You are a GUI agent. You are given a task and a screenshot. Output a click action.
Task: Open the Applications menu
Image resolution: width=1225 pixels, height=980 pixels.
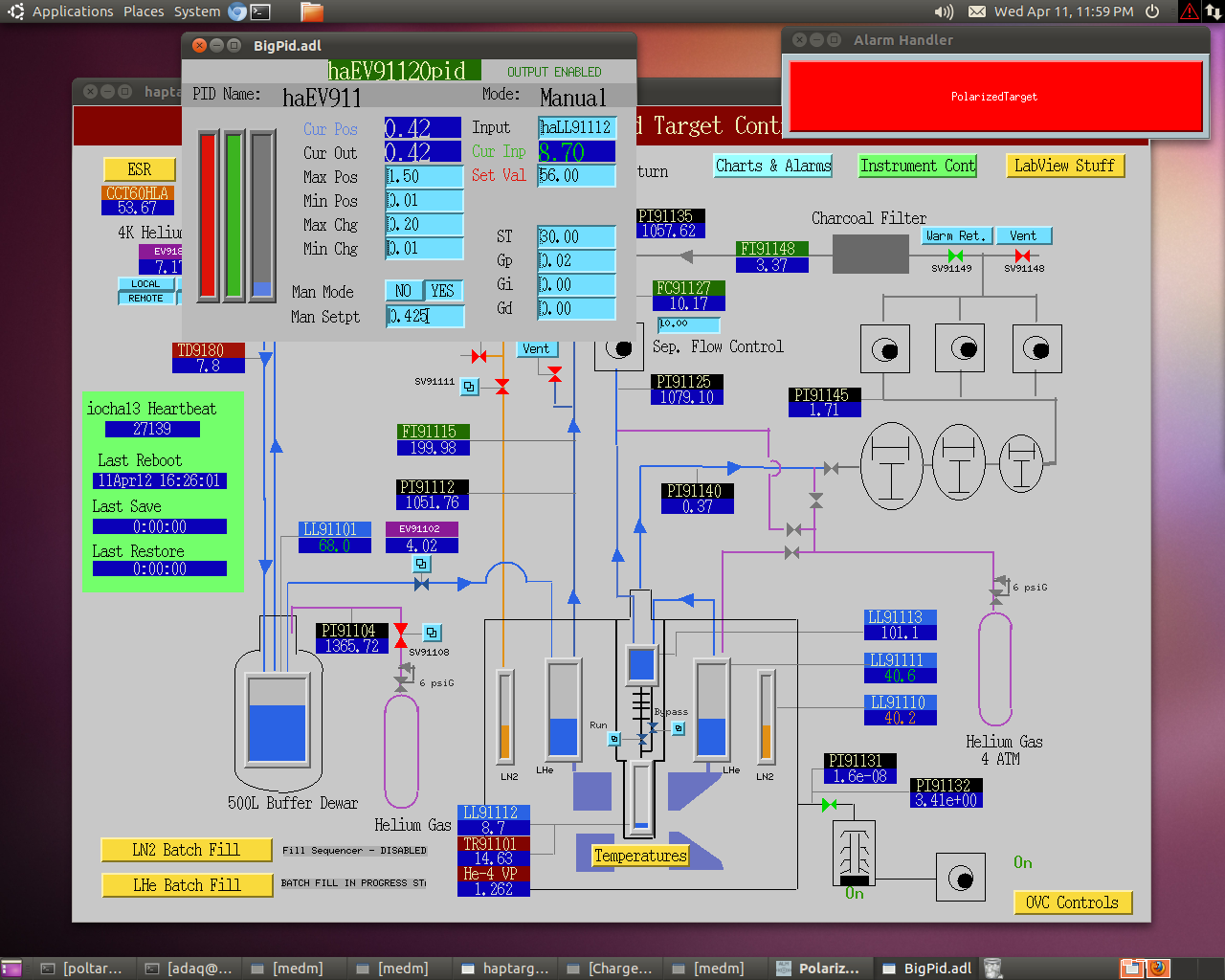pos(73,11)
